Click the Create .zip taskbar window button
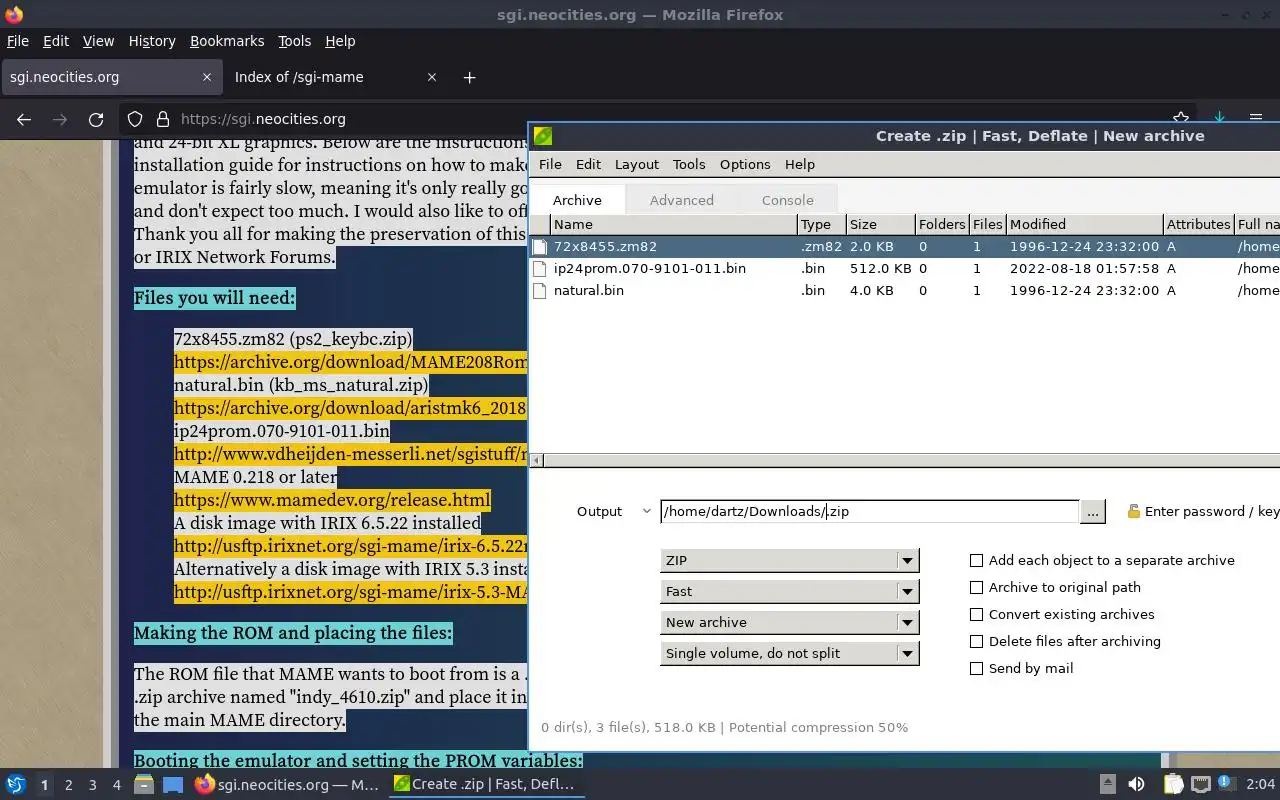 pyautogui.click(x=485, y=784)
